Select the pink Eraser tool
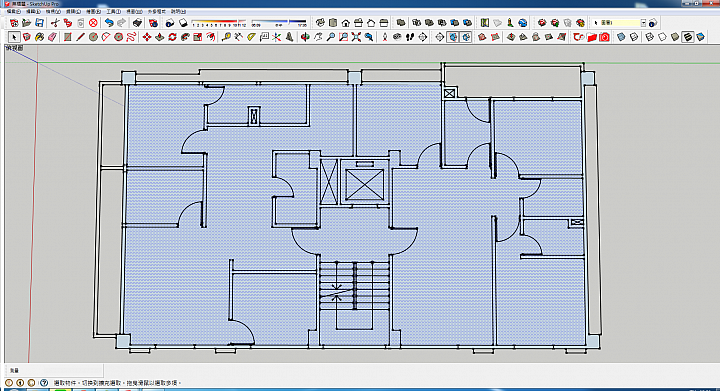 52,37
